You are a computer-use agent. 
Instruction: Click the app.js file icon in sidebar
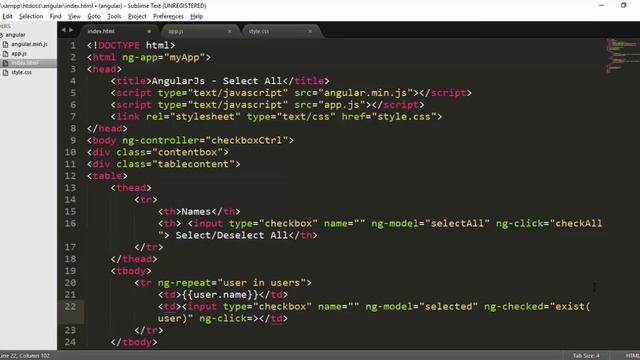(6, 53)
